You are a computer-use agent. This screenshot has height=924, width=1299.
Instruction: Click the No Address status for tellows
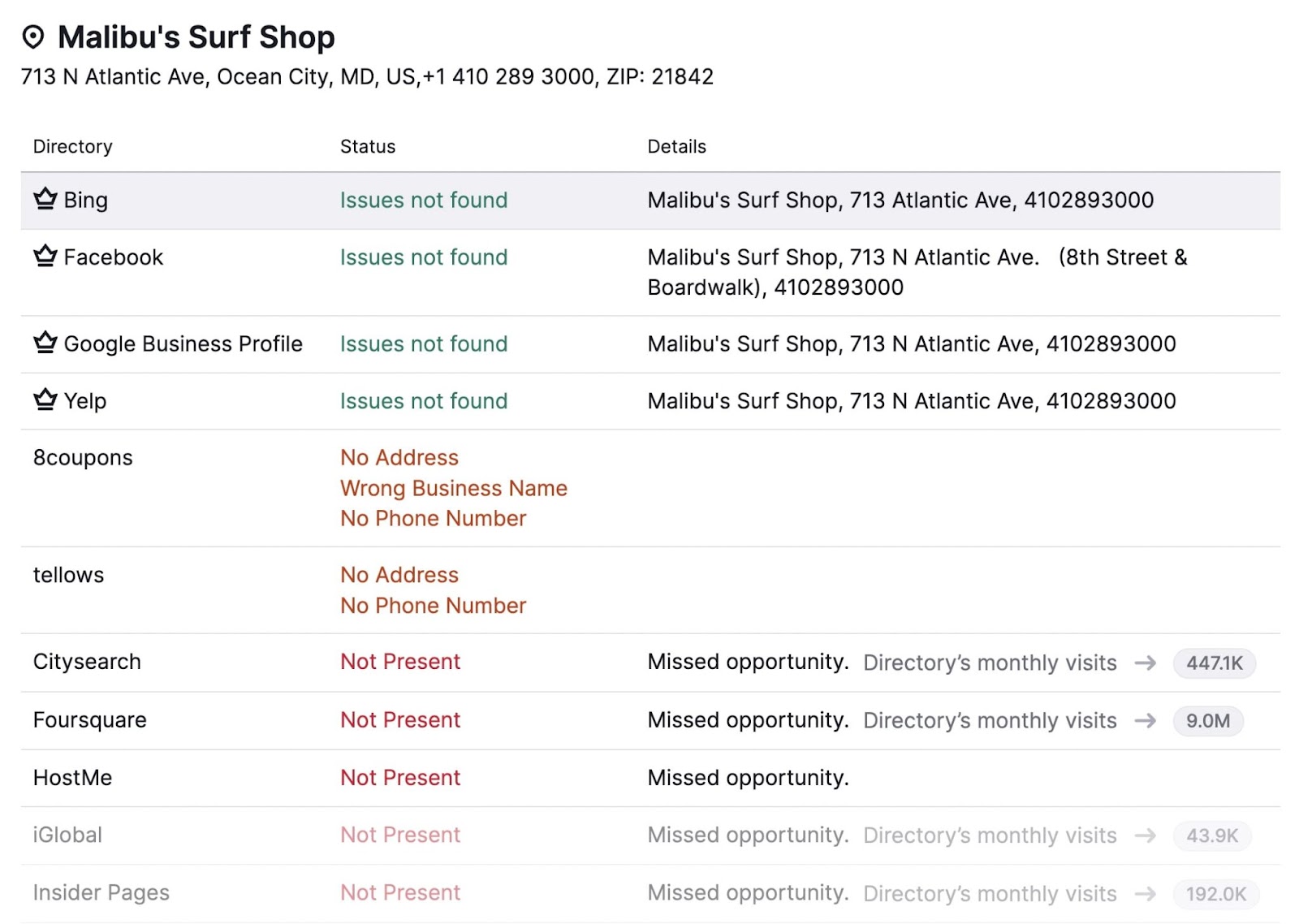[399, 574]
